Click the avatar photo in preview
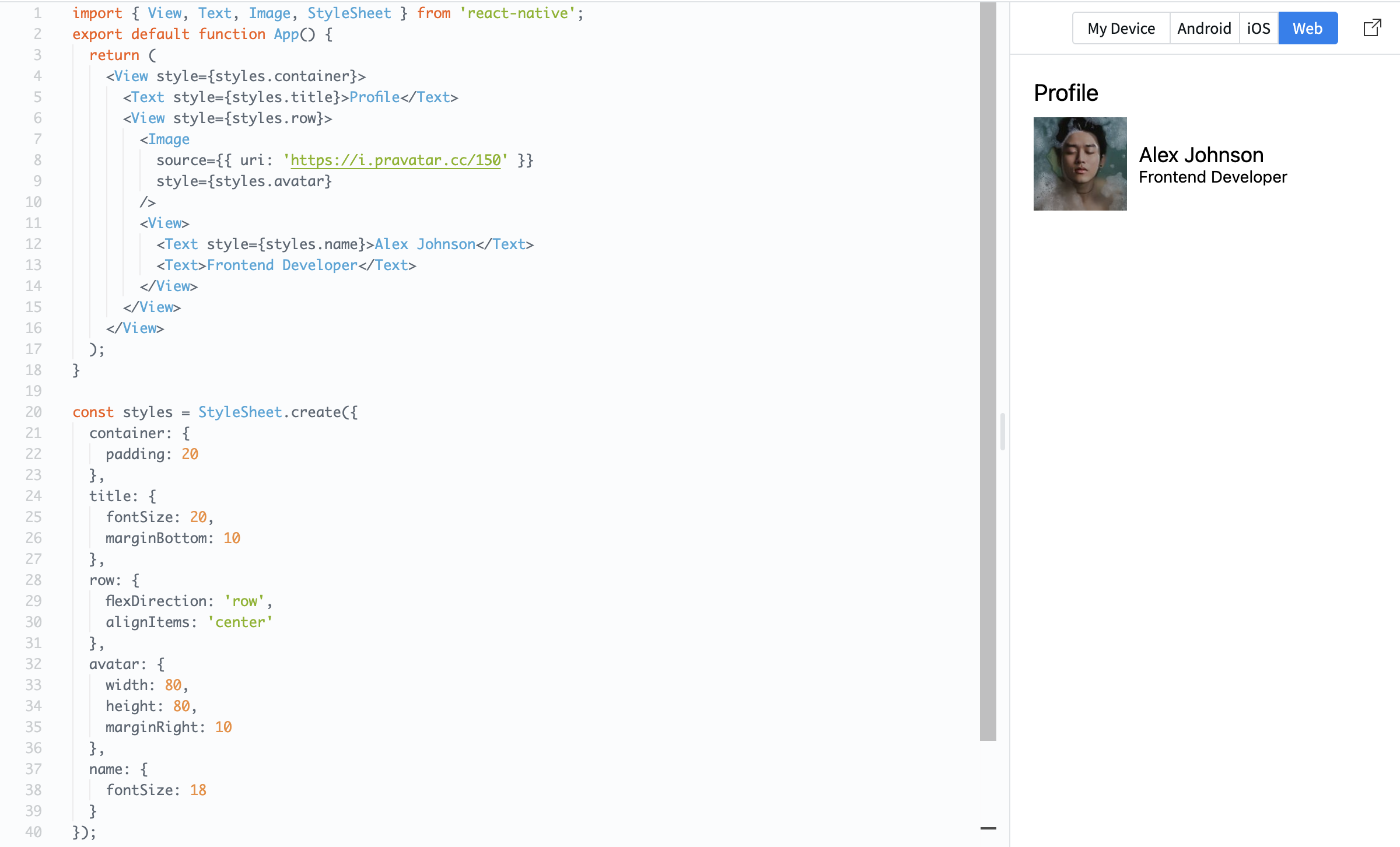 tap(1080, 164)
